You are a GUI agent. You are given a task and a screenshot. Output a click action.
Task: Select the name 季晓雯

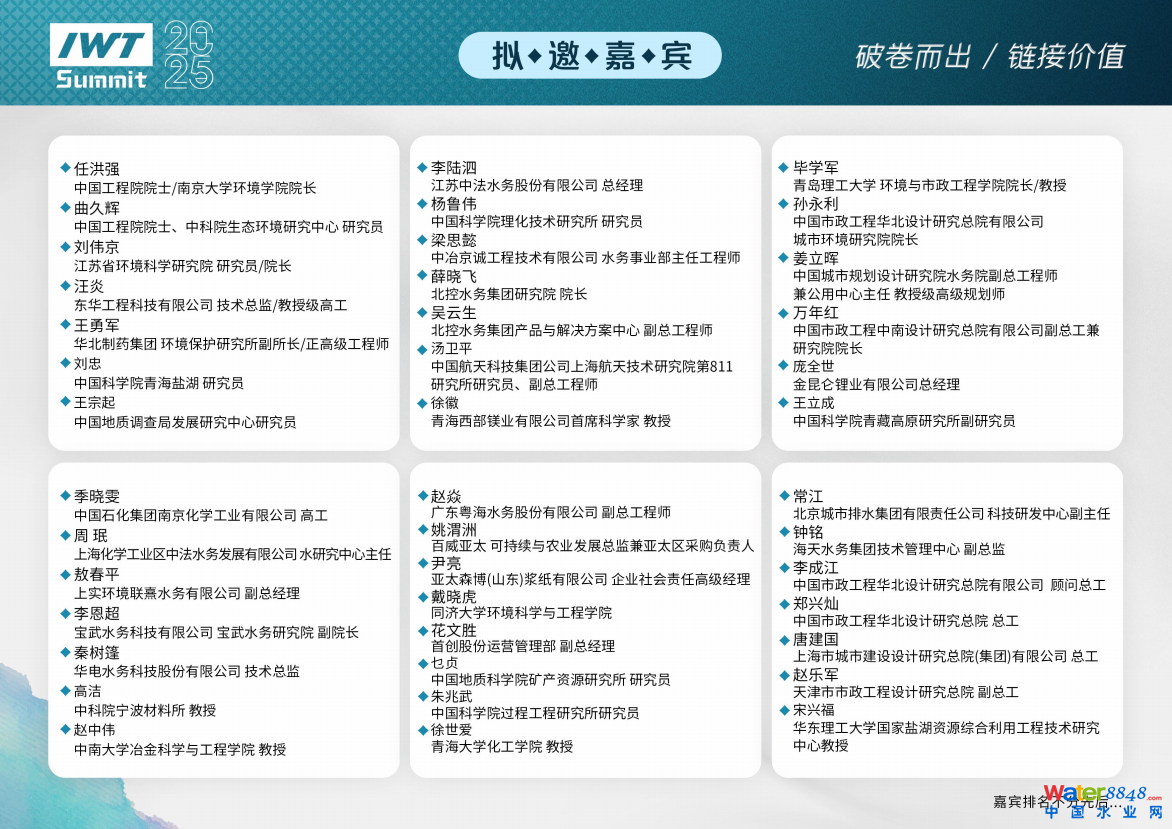click(96, 496)
